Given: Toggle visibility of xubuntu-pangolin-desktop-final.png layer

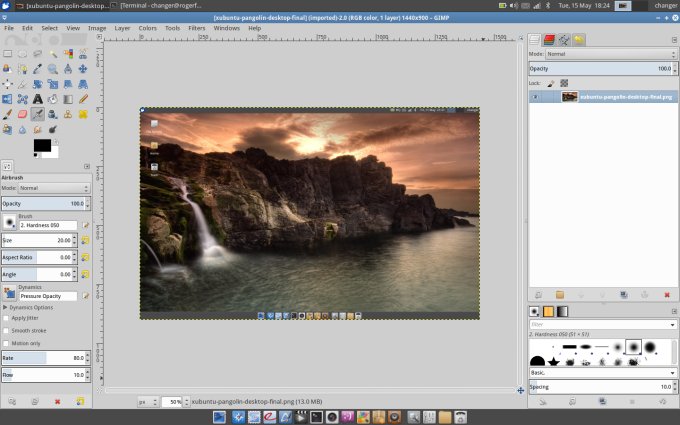Looking at the screenshot, I should pyautogui.click(x=535, y=97).
